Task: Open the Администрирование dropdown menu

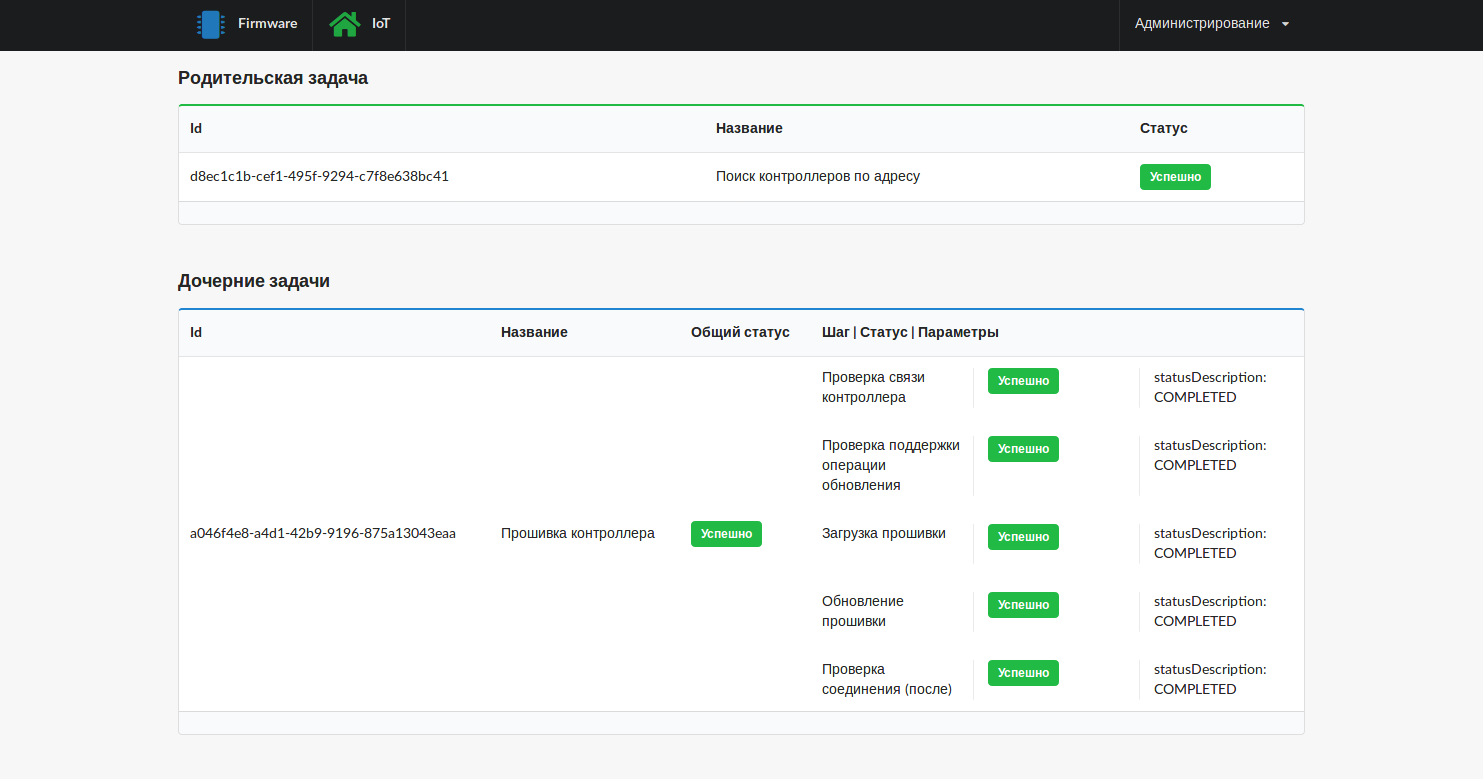Action: click(x=1201, y=24)
